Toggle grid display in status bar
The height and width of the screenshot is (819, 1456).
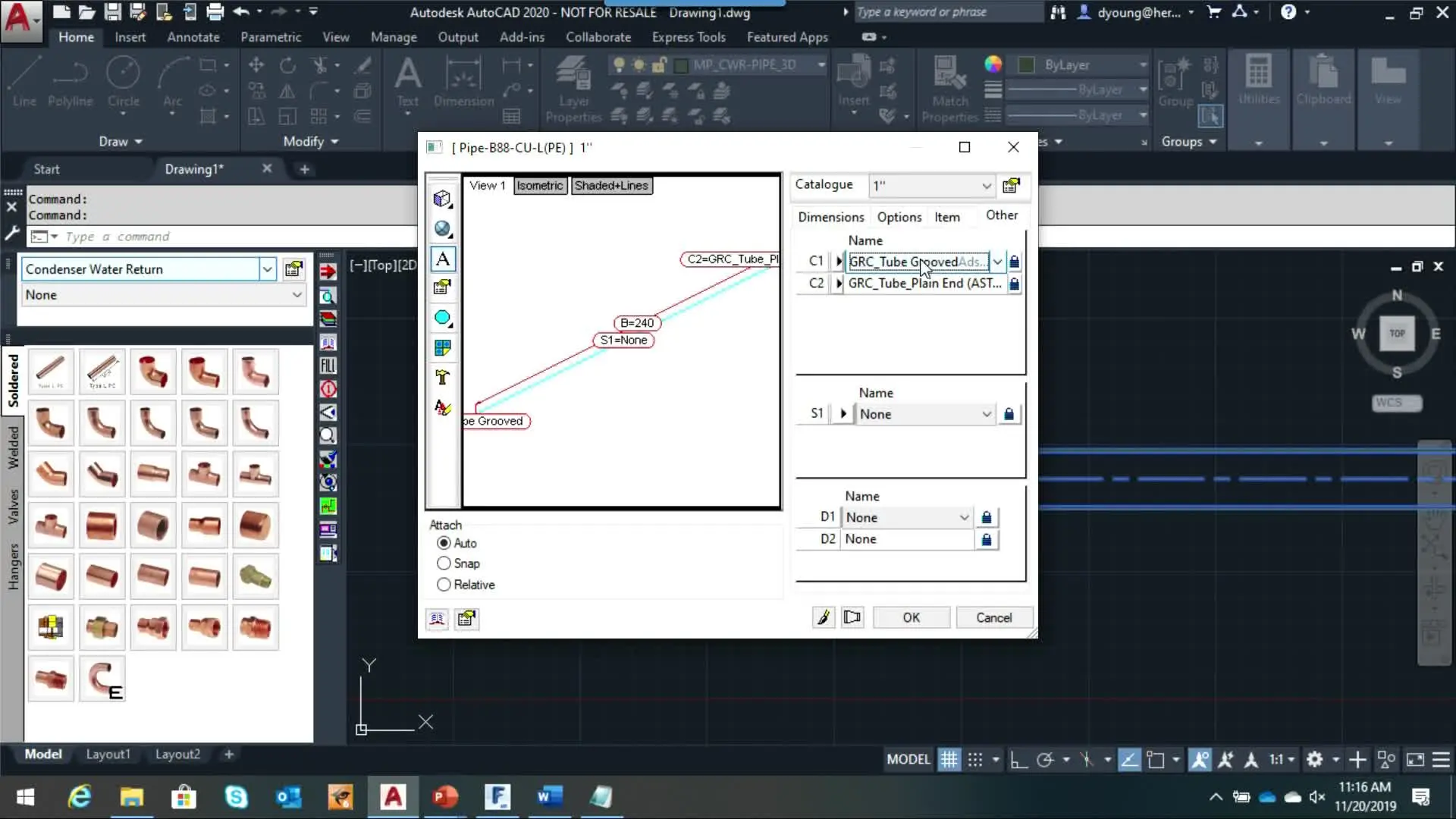click(949, 759)
